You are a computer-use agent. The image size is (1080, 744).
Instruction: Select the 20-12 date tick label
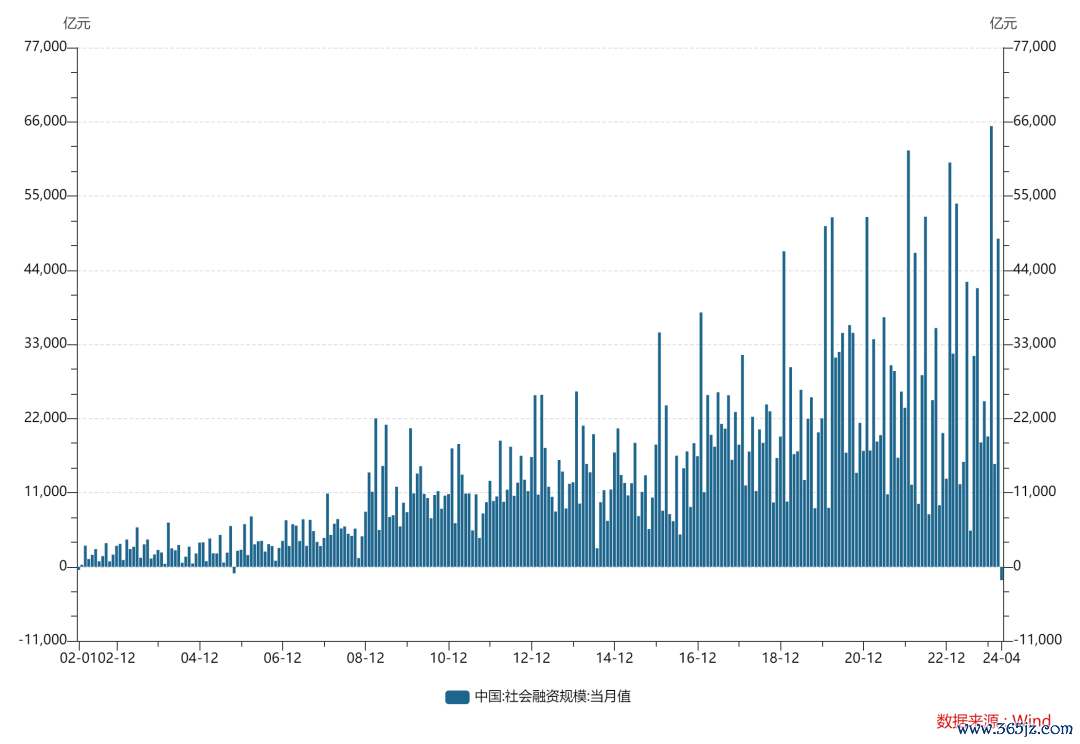(x=863, y=658)
